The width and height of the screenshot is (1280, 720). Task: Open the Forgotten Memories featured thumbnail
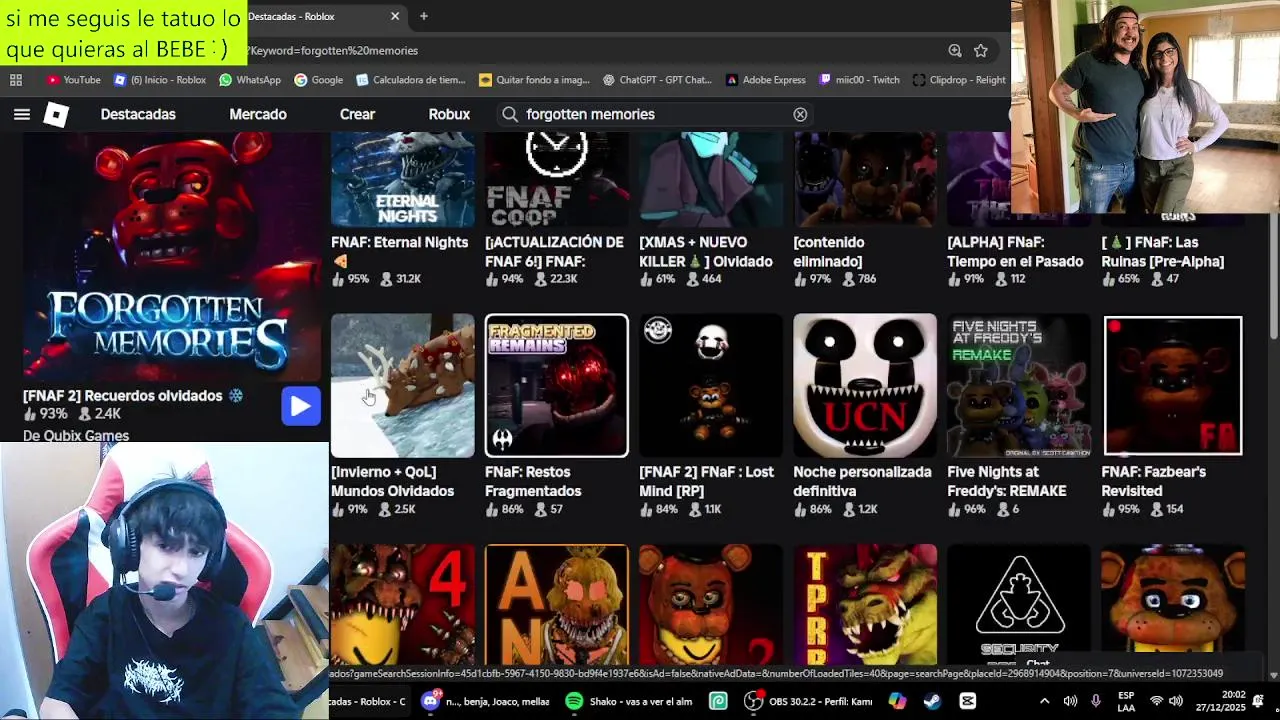[172, 257]
